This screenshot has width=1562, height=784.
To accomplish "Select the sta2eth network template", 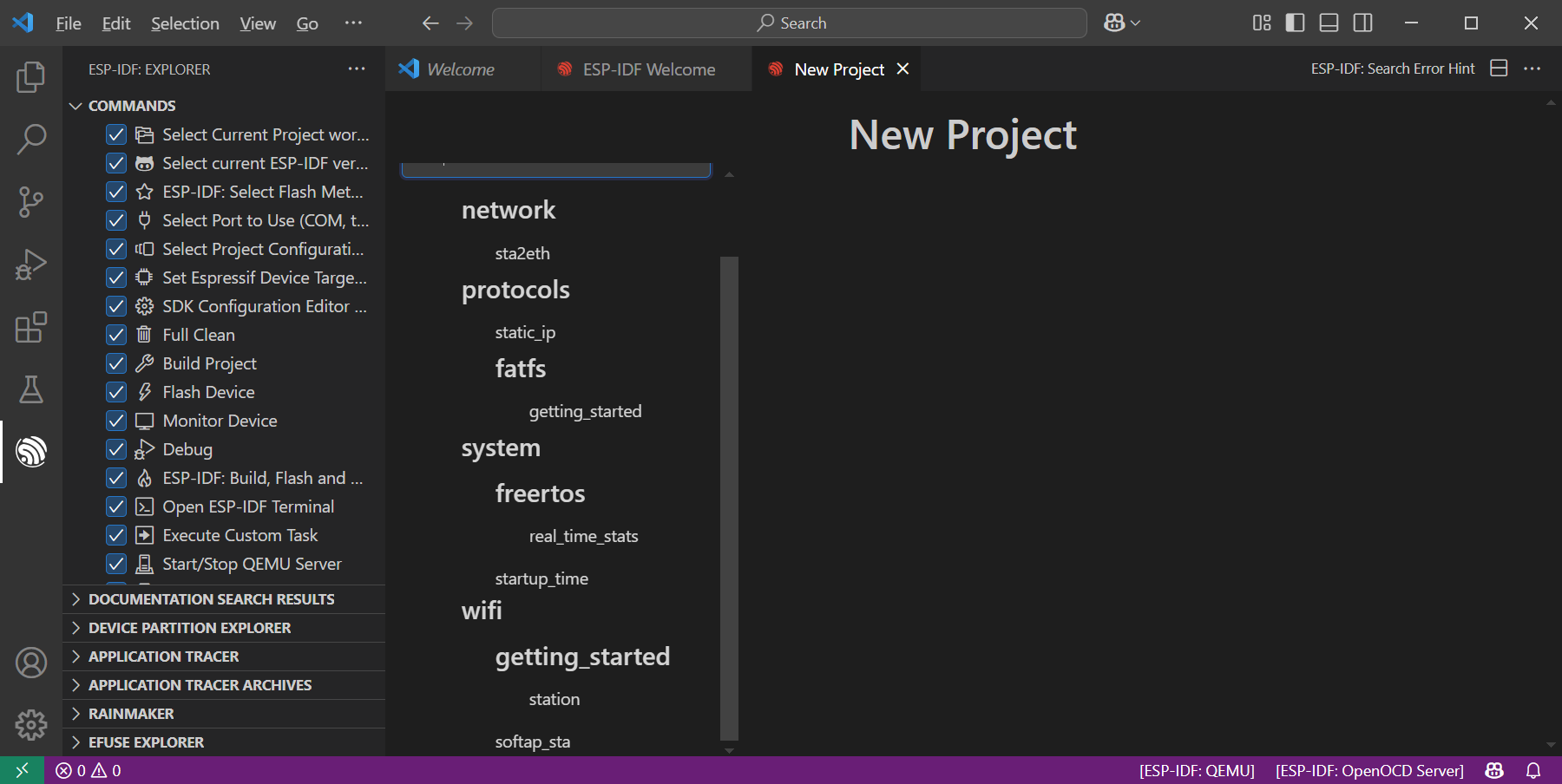I will (522, 253).
